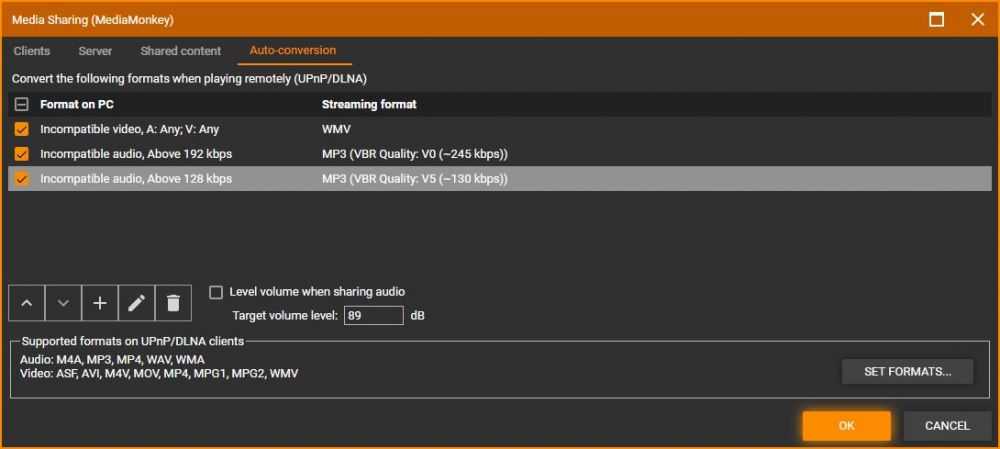1000x449 pixels.
Task: Click MP3 V0 (~245 kbps) cell
Action: [415, 154]
